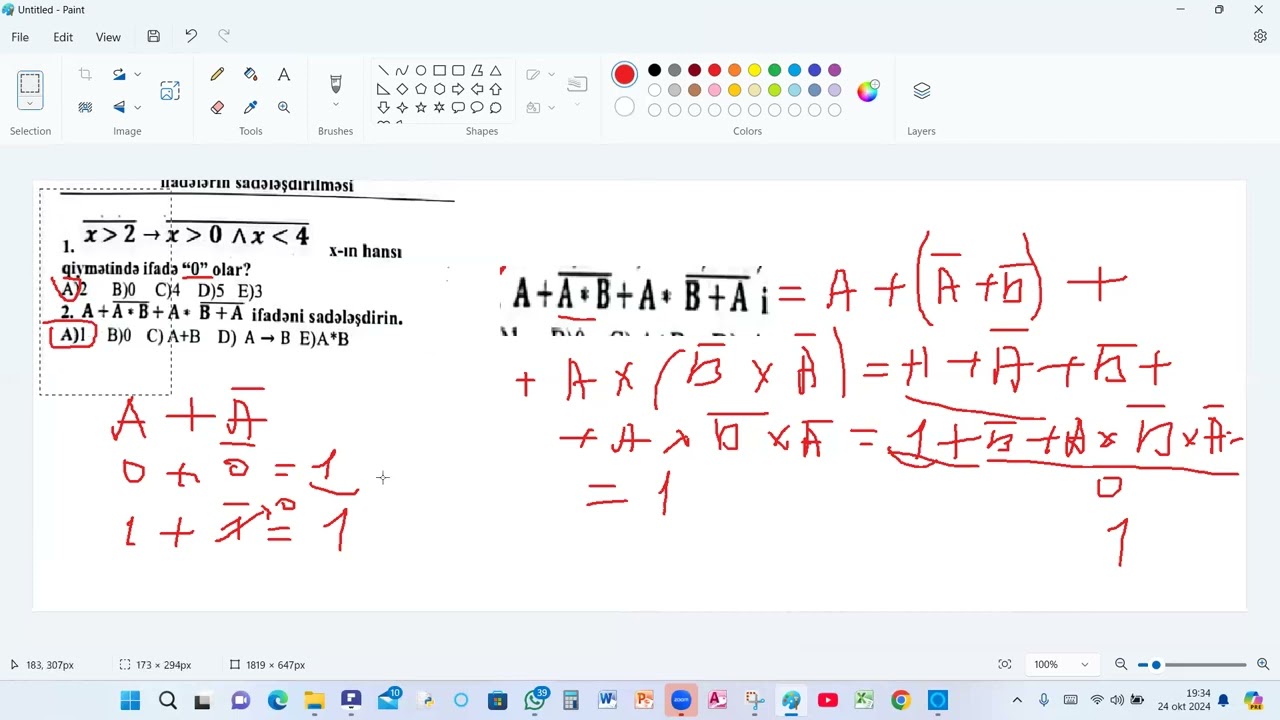
Task: Select the Text tool
Action: pos(284,75)
